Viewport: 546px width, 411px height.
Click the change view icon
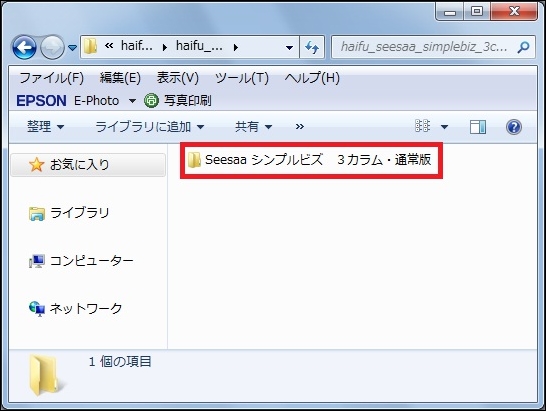(x=423, y=126)
